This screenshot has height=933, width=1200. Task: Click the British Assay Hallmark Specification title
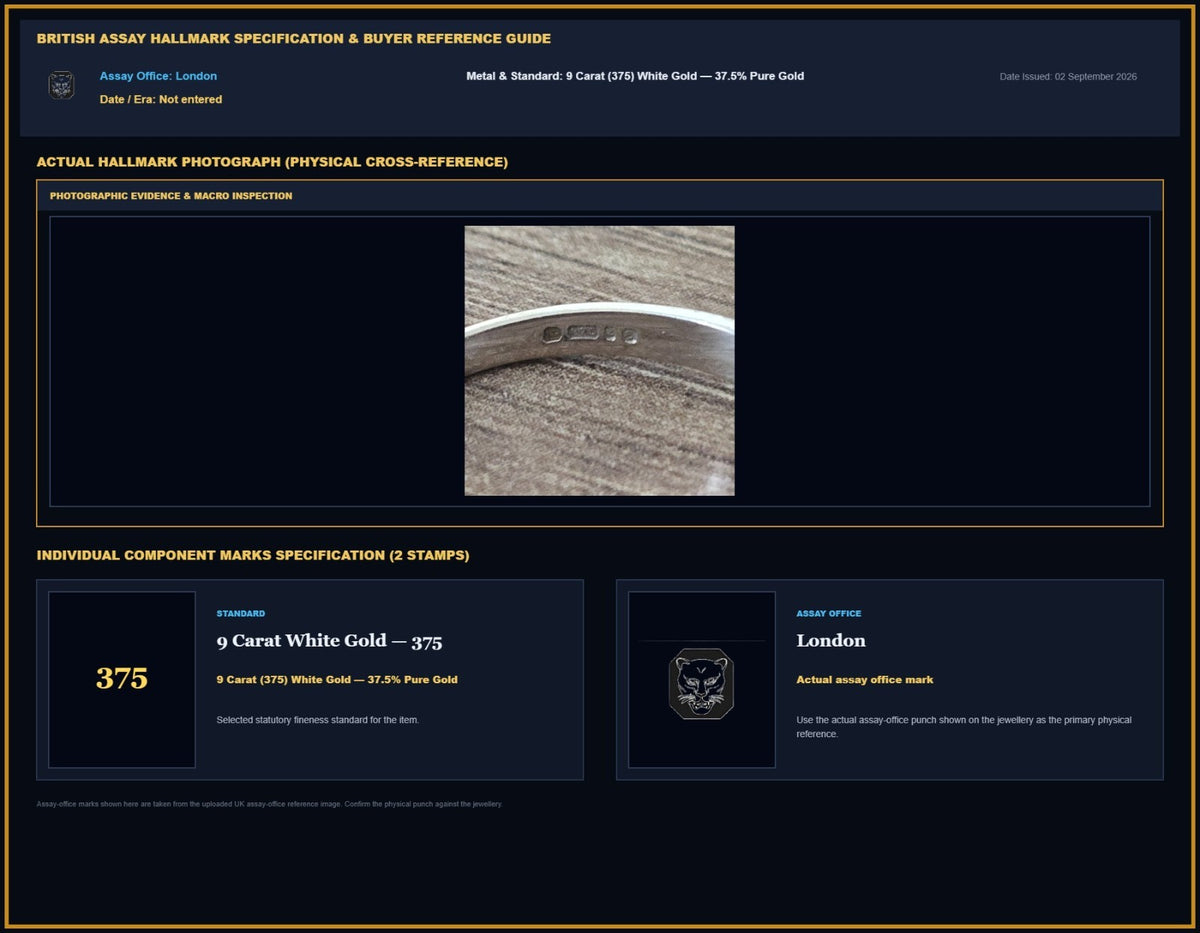294,39
